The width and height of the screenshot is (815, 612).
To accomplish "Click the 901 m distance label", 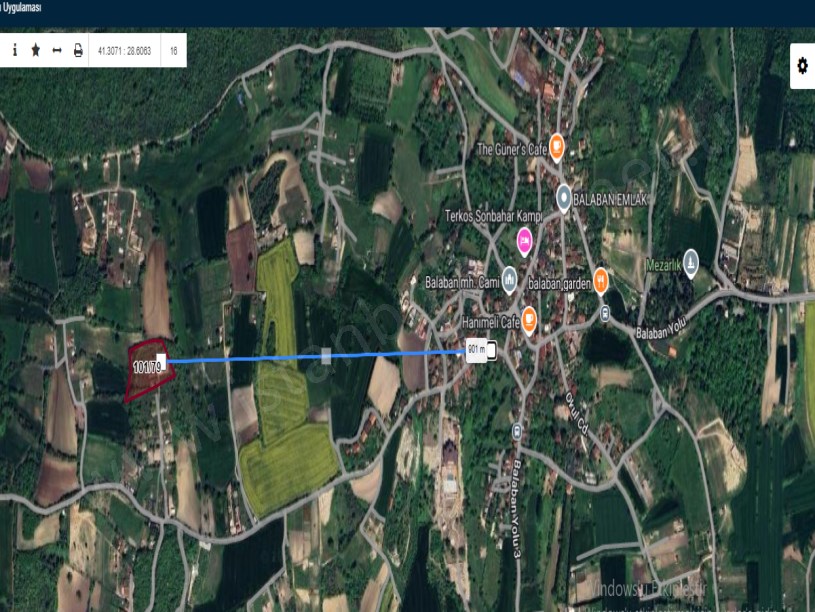I will [x=476, y=350].
